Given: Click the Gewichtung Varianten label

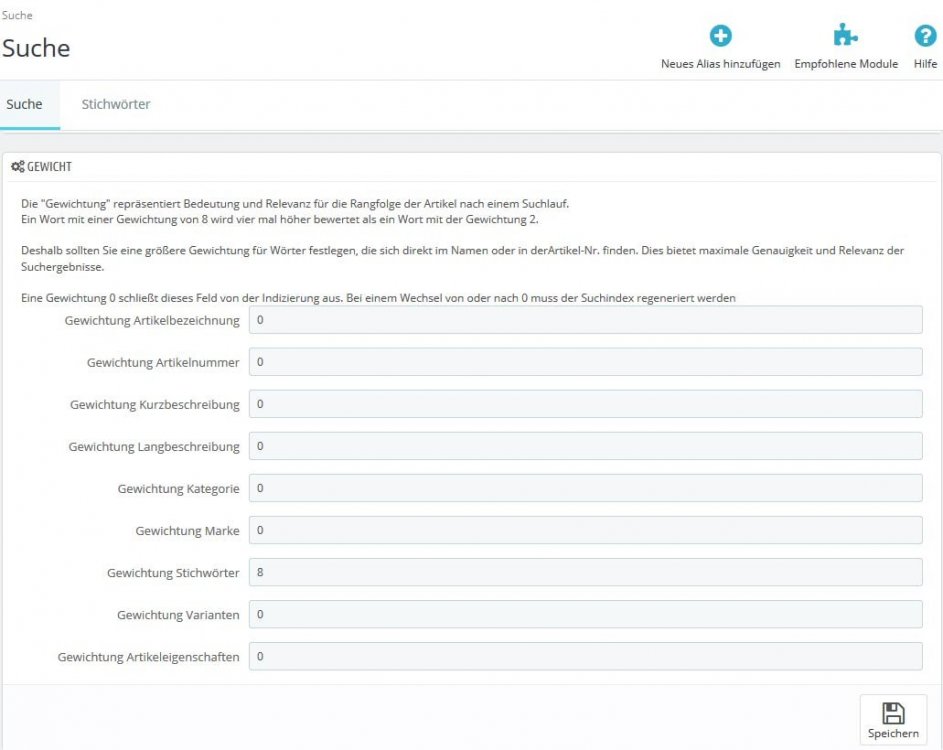Looking at the screenshot, I should (178, 615).
